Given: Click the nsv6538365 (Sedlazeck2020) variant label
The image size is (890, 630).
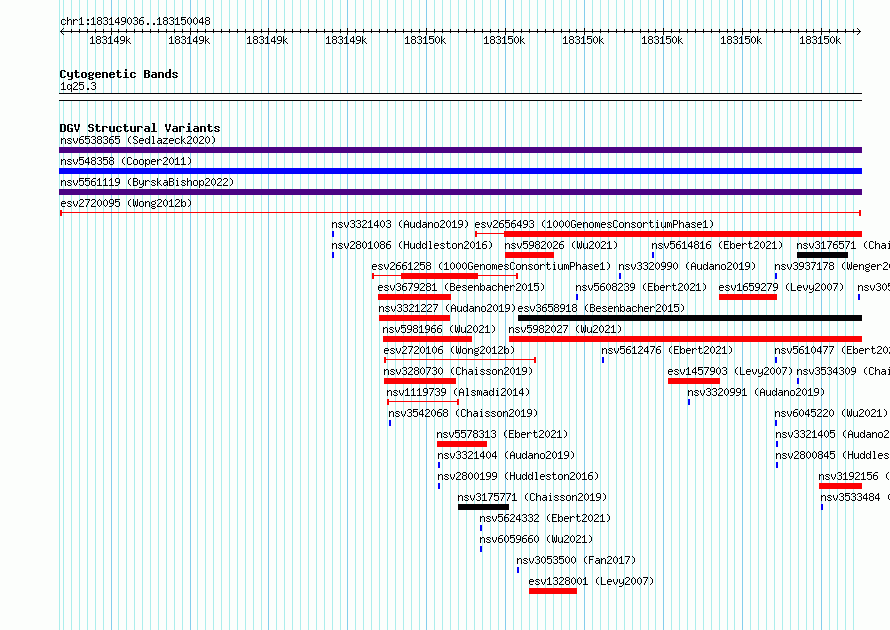Looking at the screenshot, I should pyautogui.click(x=138, y=140).
